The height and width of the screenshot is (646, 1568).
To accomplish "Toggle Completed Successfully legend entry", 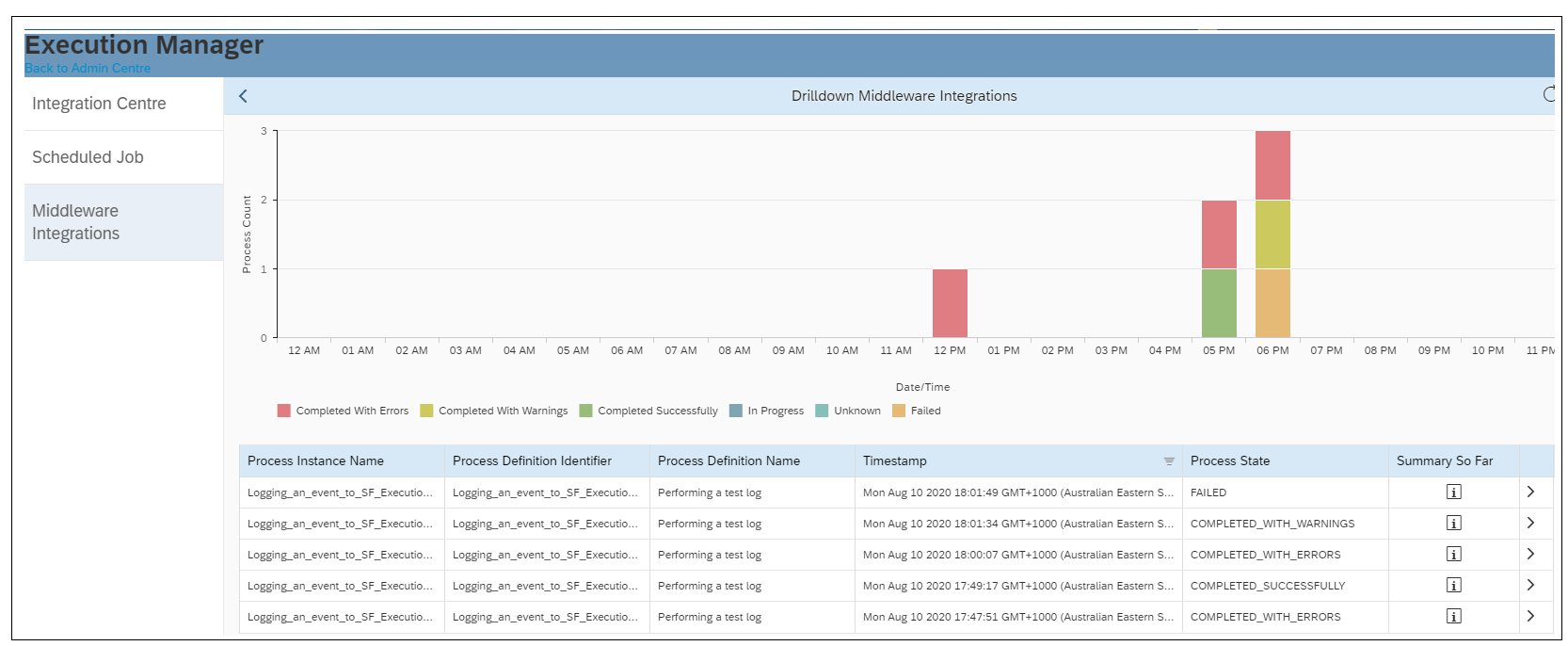I will point(648,411).
